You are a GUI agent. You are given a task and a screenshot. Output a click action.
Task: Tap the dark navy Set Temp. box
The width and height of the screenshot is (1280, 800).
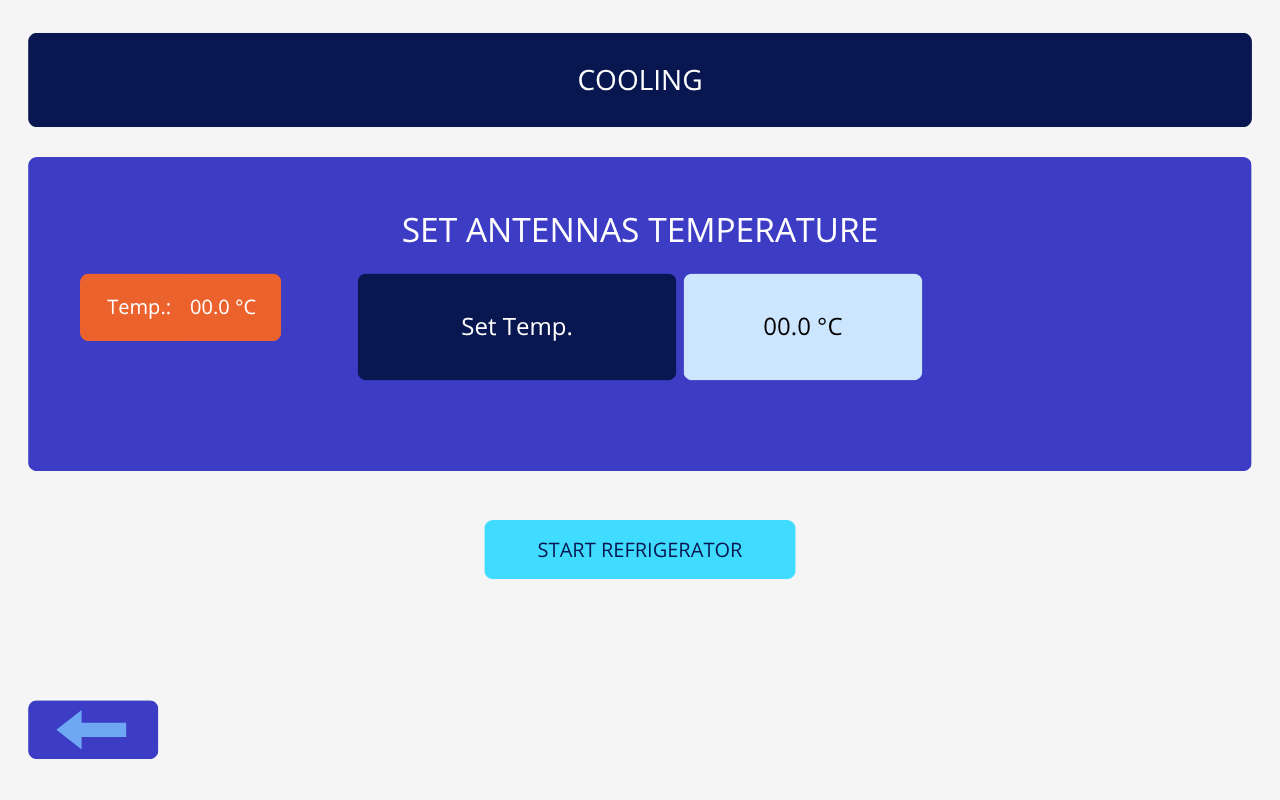click(x=516, y=327)
